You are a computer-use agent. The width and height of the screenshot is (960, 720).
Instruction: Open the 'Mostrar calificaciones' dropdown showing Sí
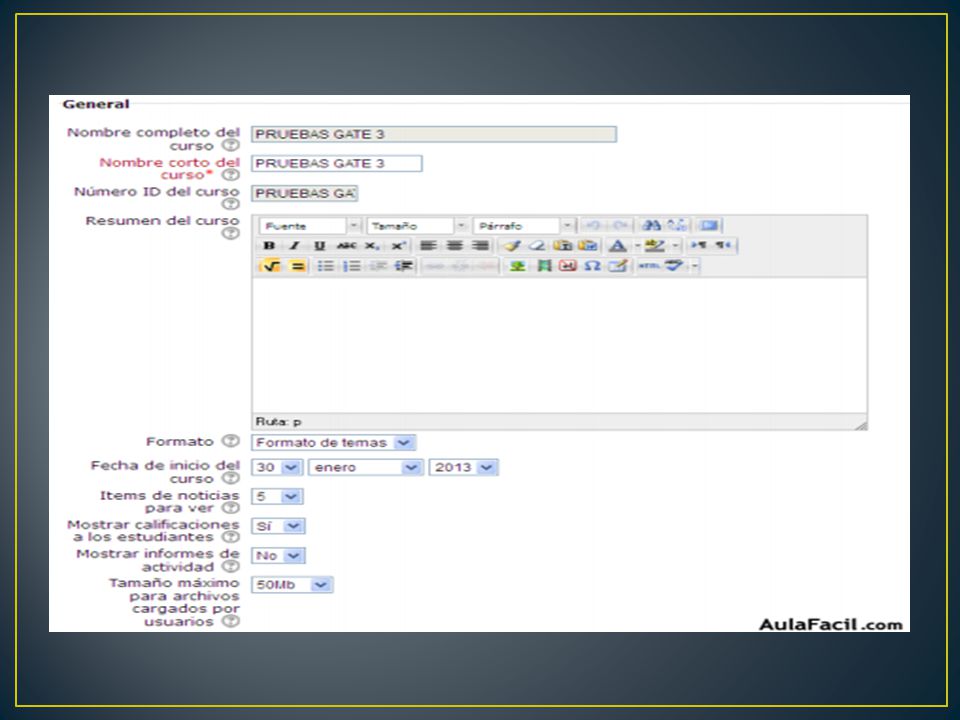pyautogui.click(x=278, y=526)
